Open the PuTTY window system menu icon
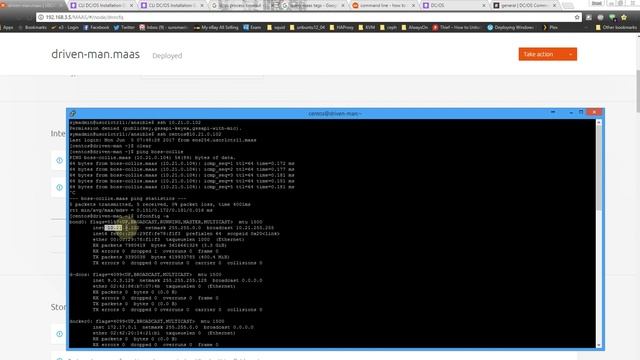The width and height of the screenshot is (640, 360). click(73, 113)
